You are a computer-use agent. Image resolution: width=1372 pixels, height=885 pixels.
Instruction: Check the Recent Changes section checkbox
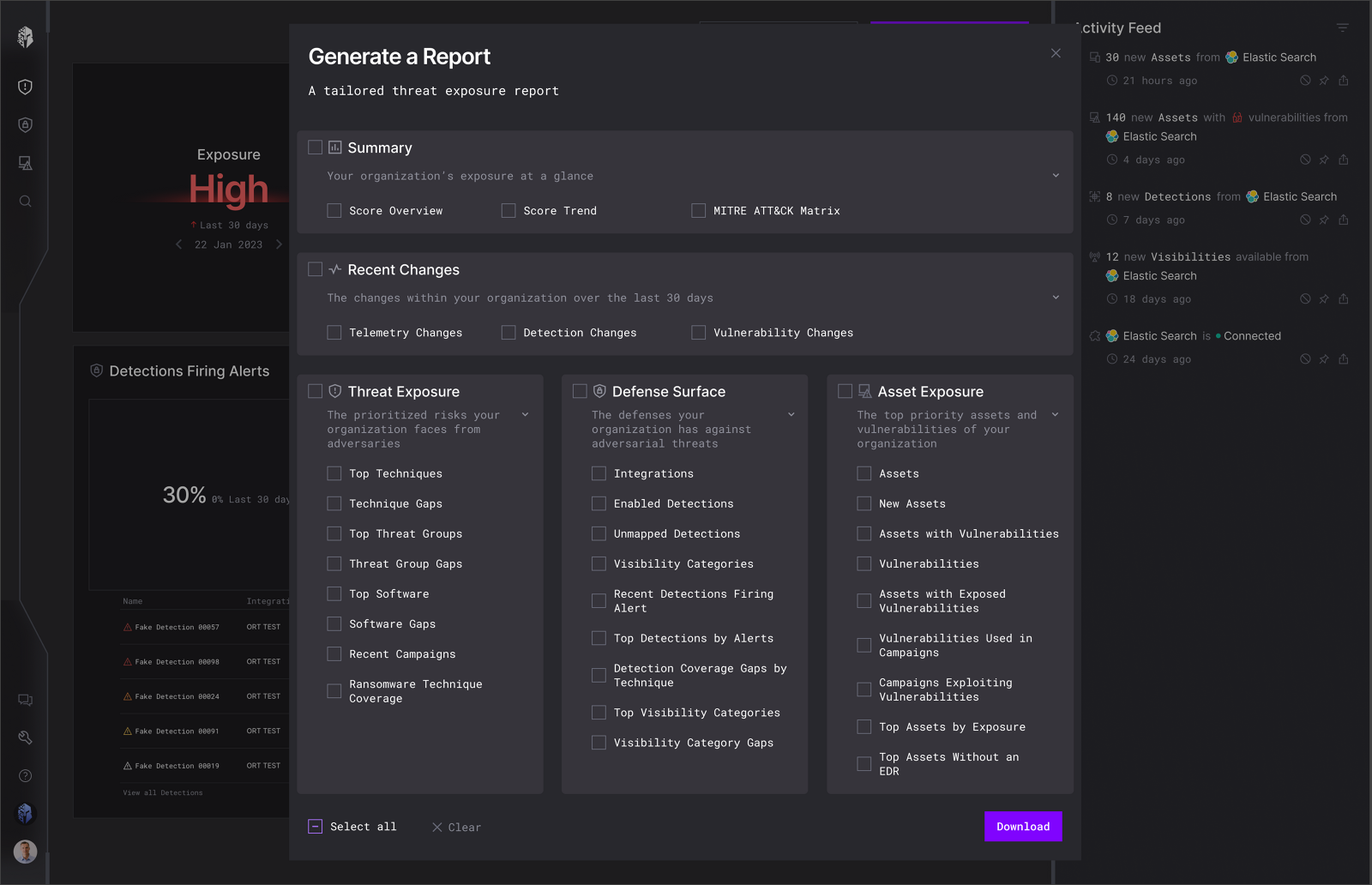click(316, 269)
